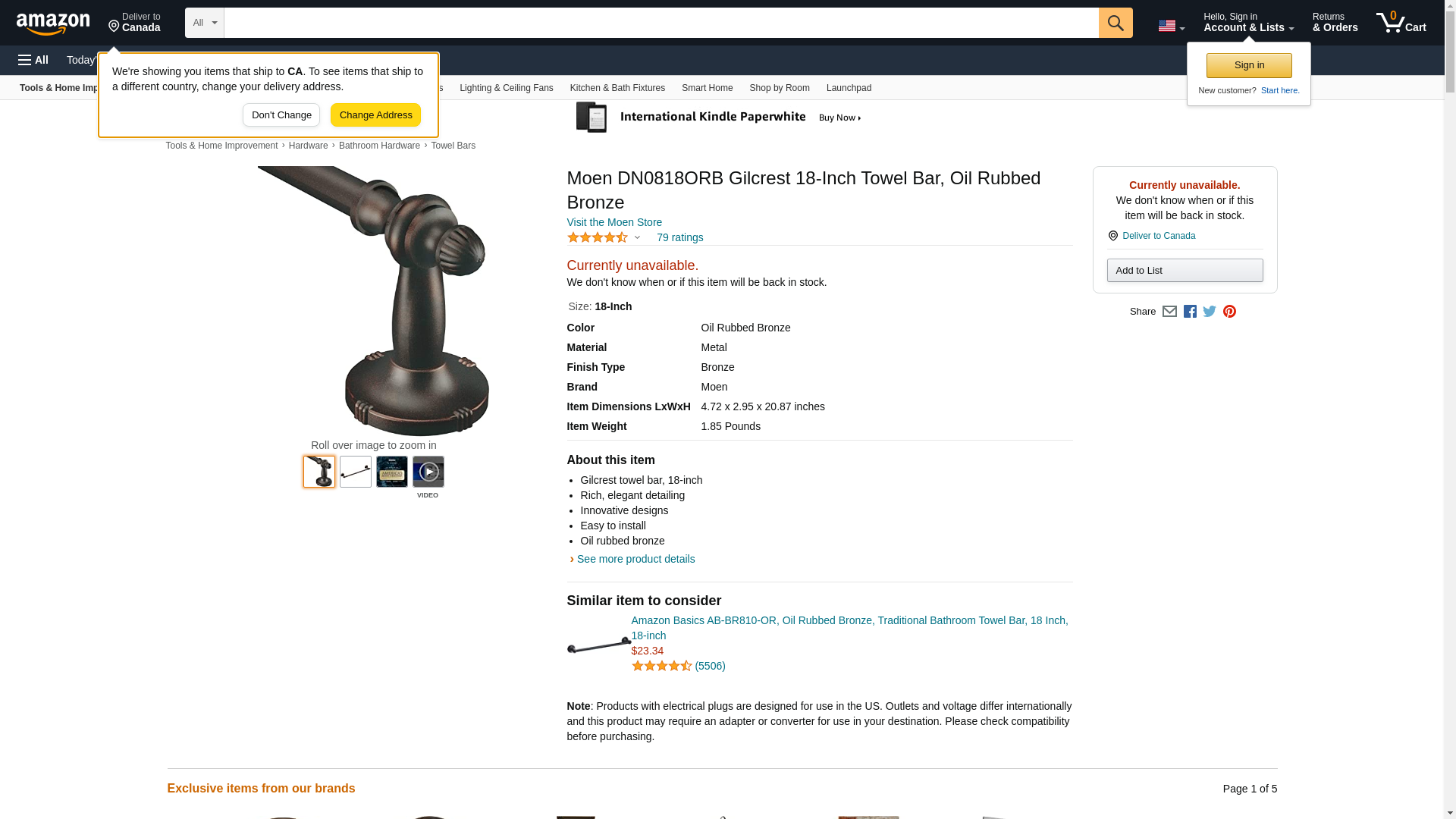Share product on Twitter
Image resolution: width=1456 pixels, height=819 pixels.
pos(1210,312)
